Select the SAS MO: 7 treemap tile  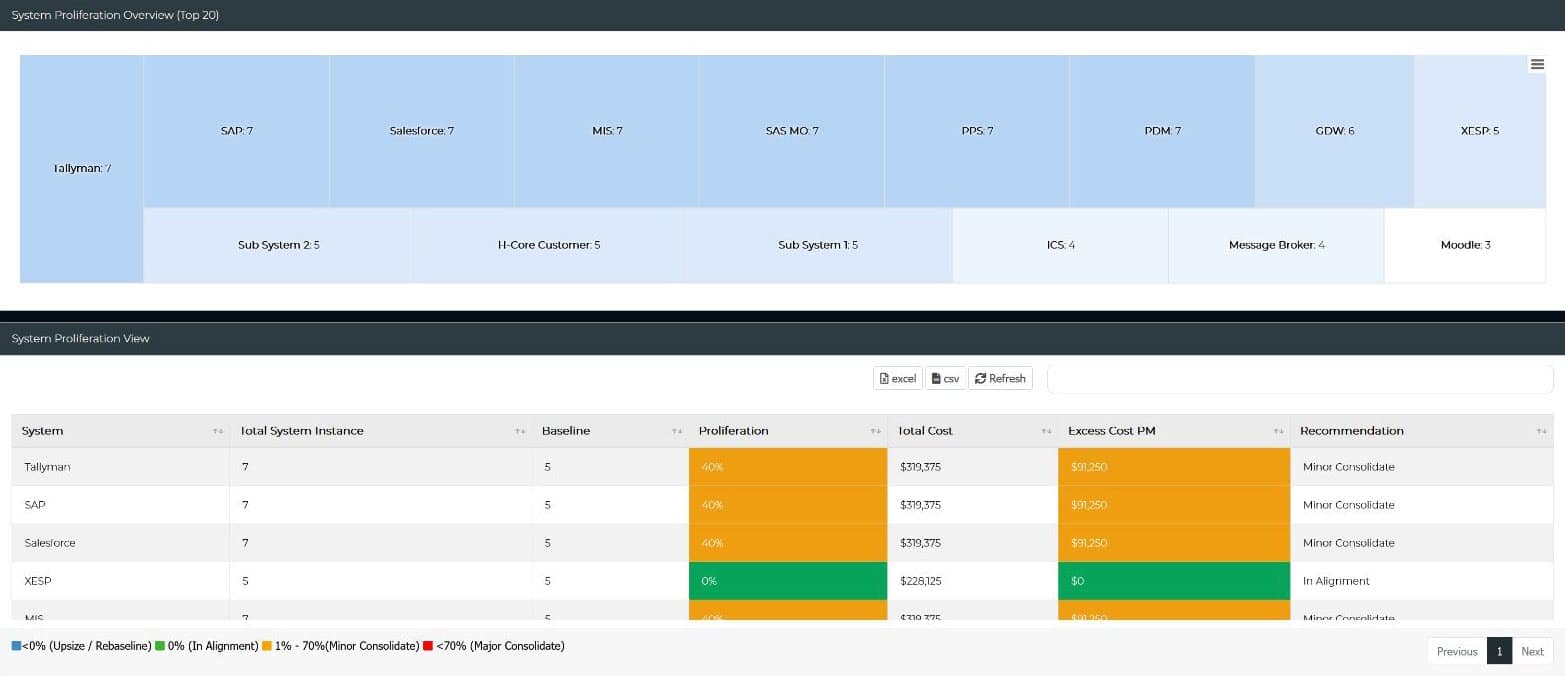[792, 131]
